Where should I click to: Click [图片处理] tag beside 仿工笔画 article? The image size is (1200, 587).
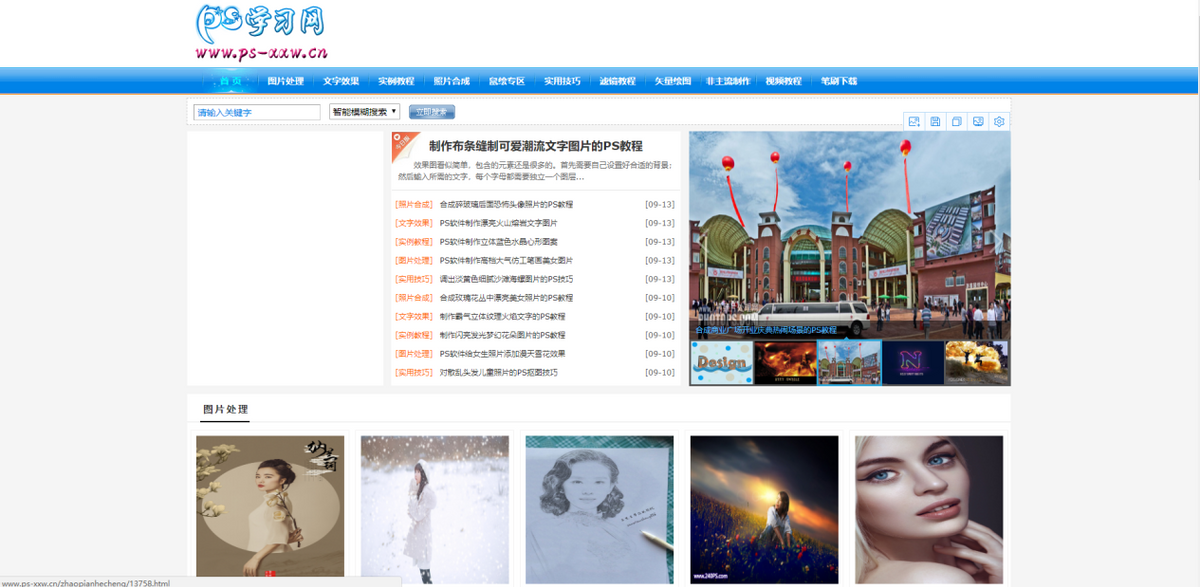coord(414,260)
